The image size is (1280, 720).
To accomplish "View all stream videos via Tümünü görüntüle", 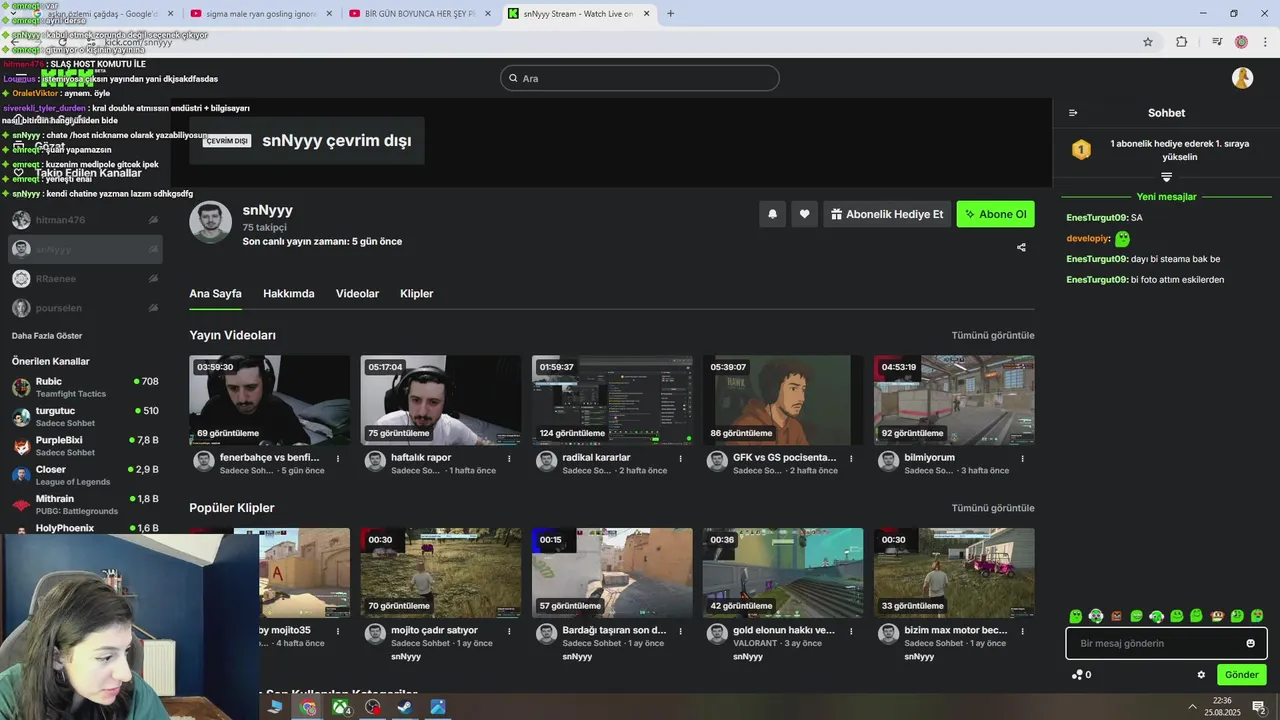I will (x=993, y=336).
